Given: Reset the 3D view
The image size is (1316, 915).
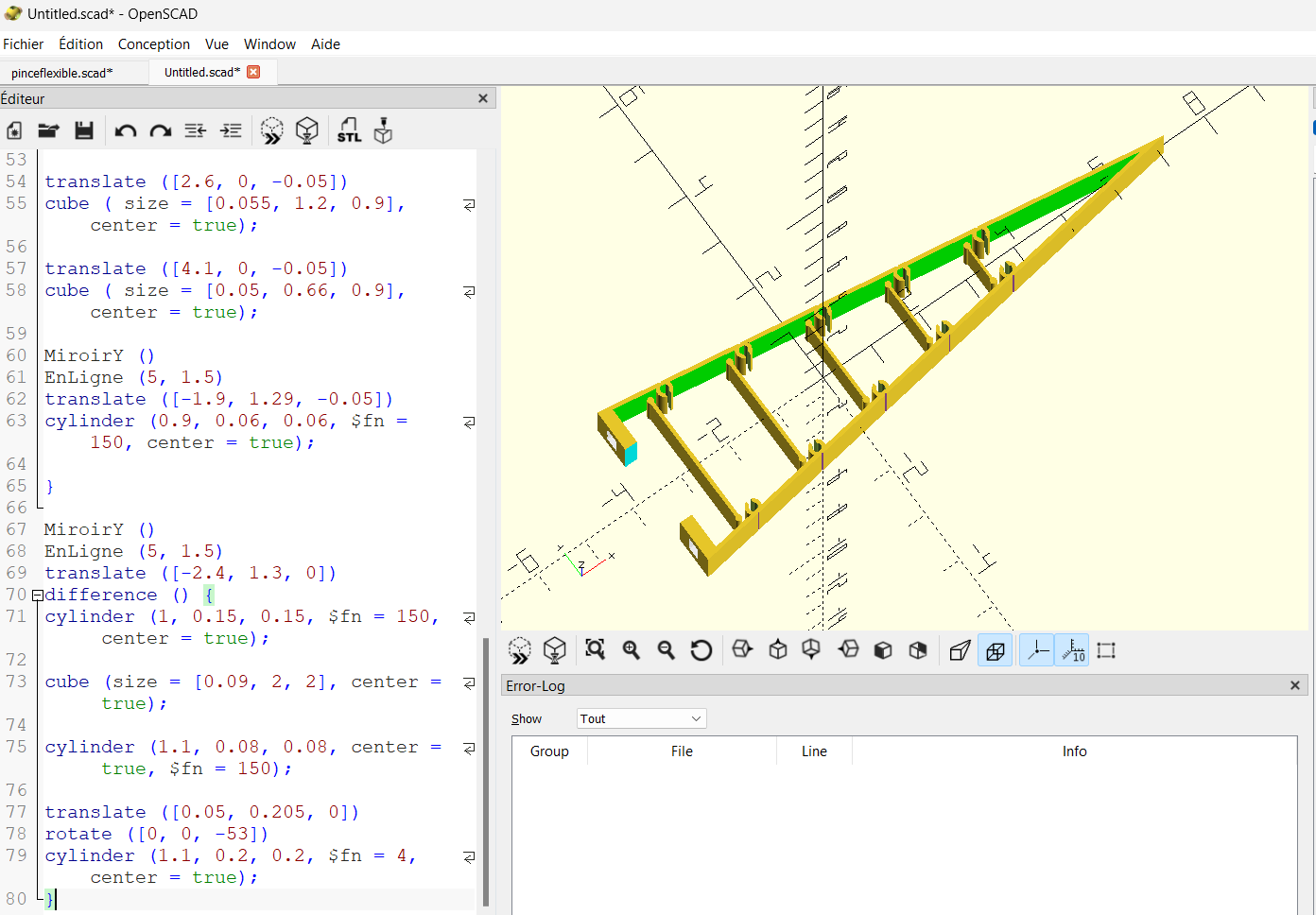Looking at the screenshot, I should click(701, 649).
